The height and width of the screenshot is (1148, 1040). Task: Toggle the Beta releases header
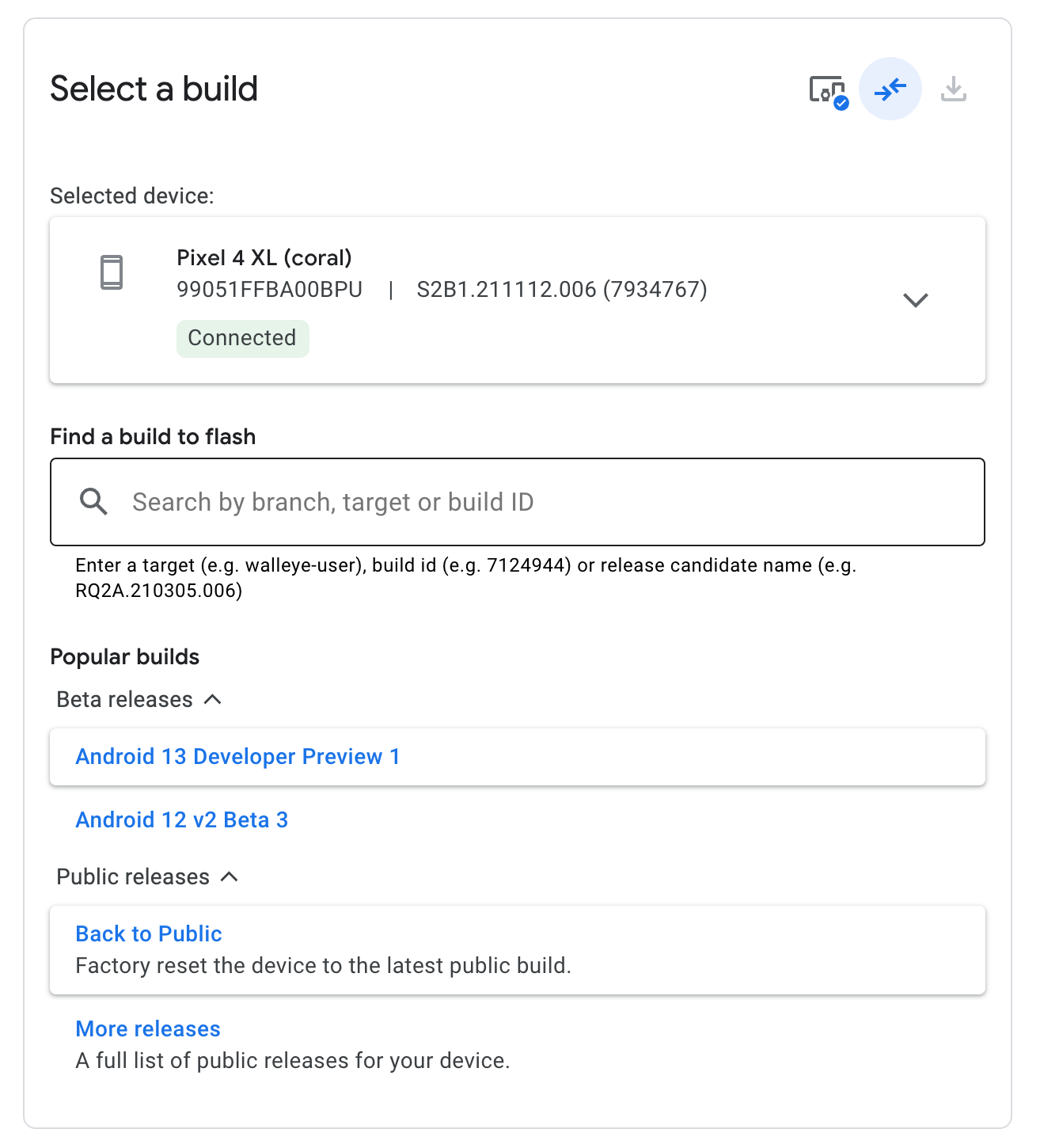tap(123, 699)
